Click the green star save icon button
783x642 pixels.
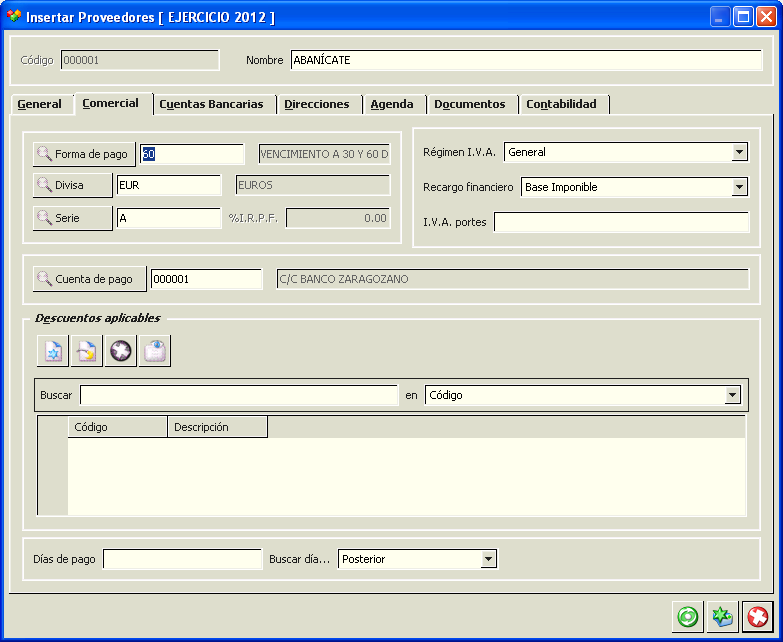tap(723, 617)
